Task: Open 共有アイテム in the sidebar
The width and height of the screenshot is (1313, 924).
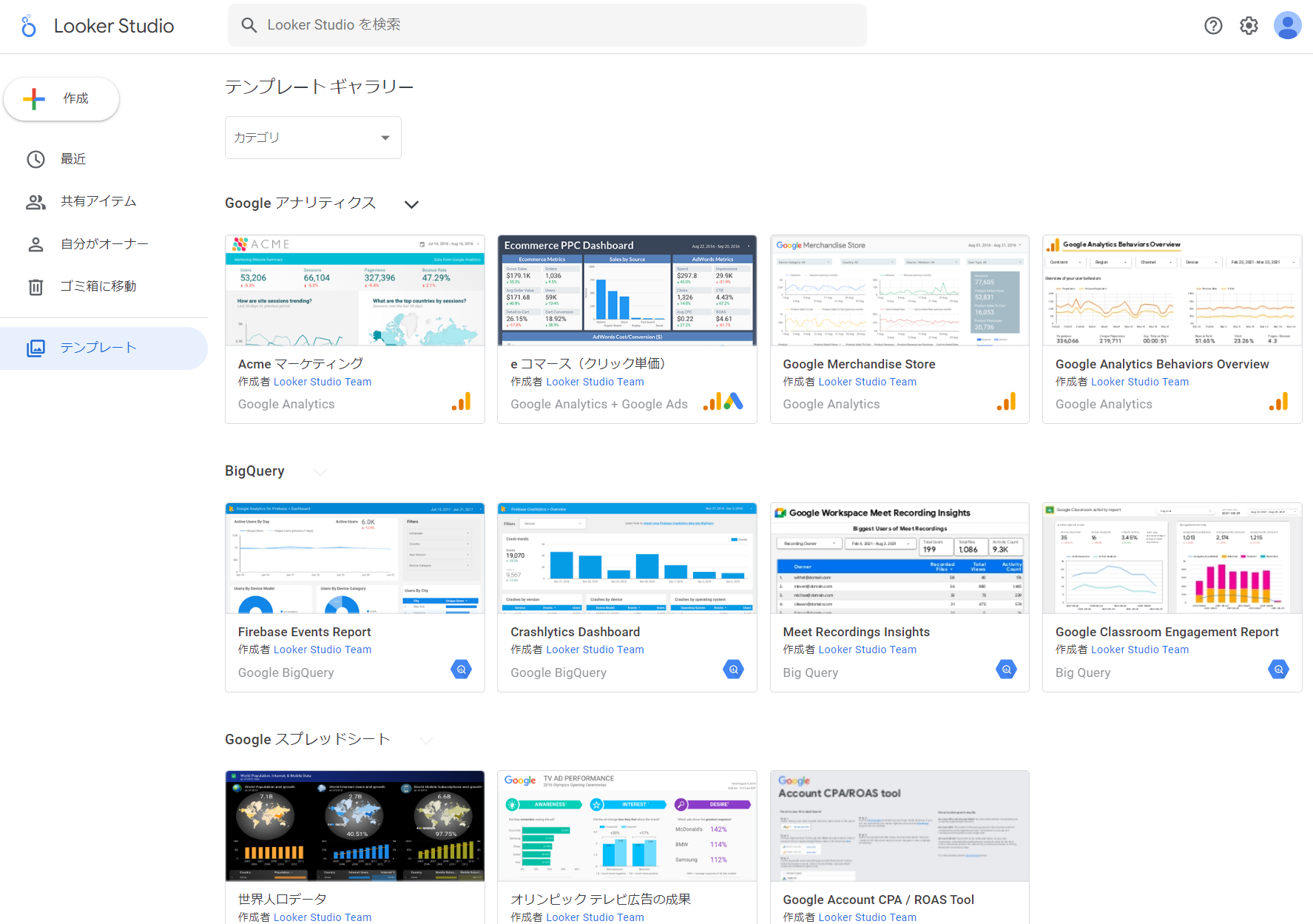Action: tap(104, 201)
